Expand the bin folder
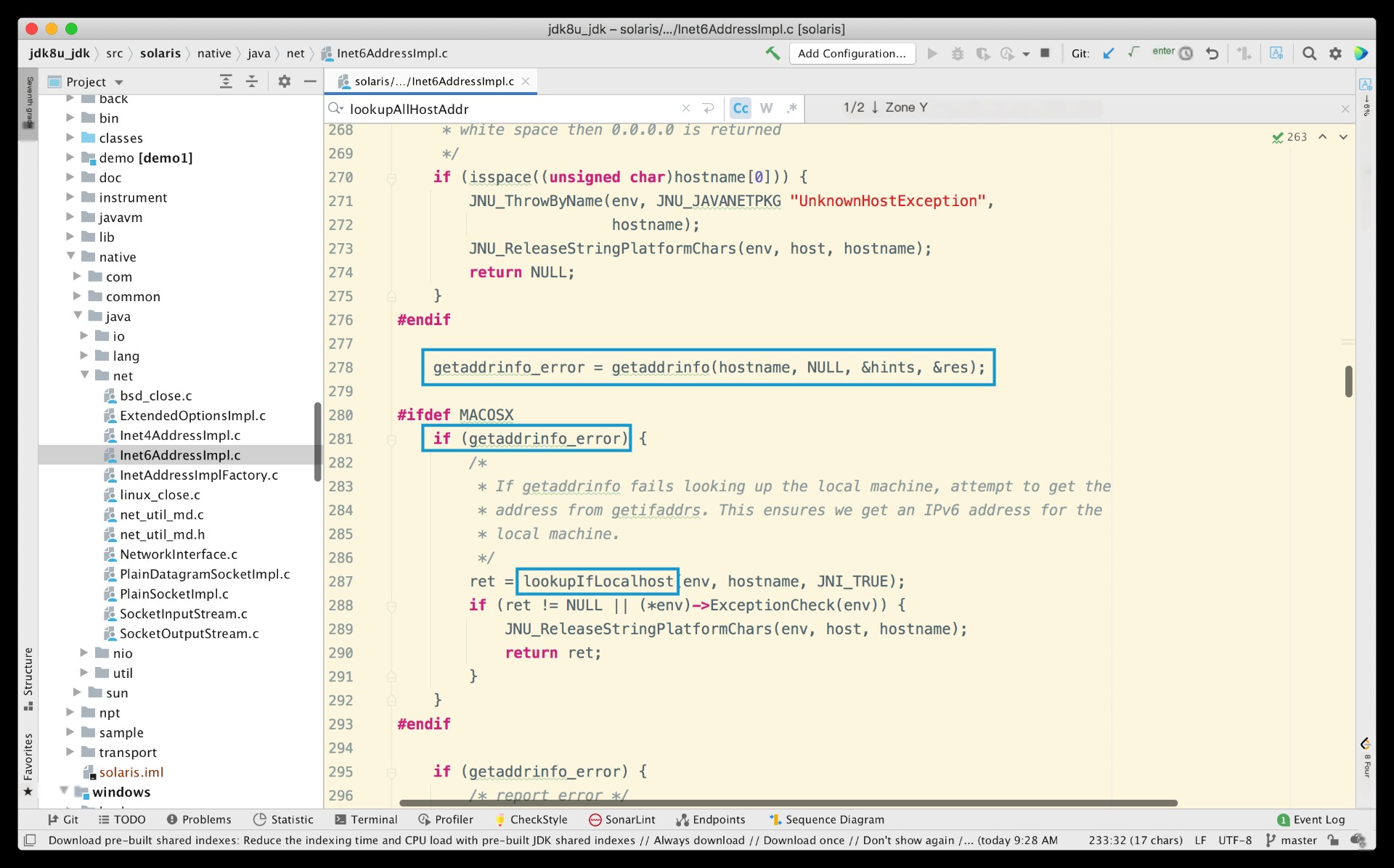Screen dimensions: 1394x868 (x=70, y=117)
